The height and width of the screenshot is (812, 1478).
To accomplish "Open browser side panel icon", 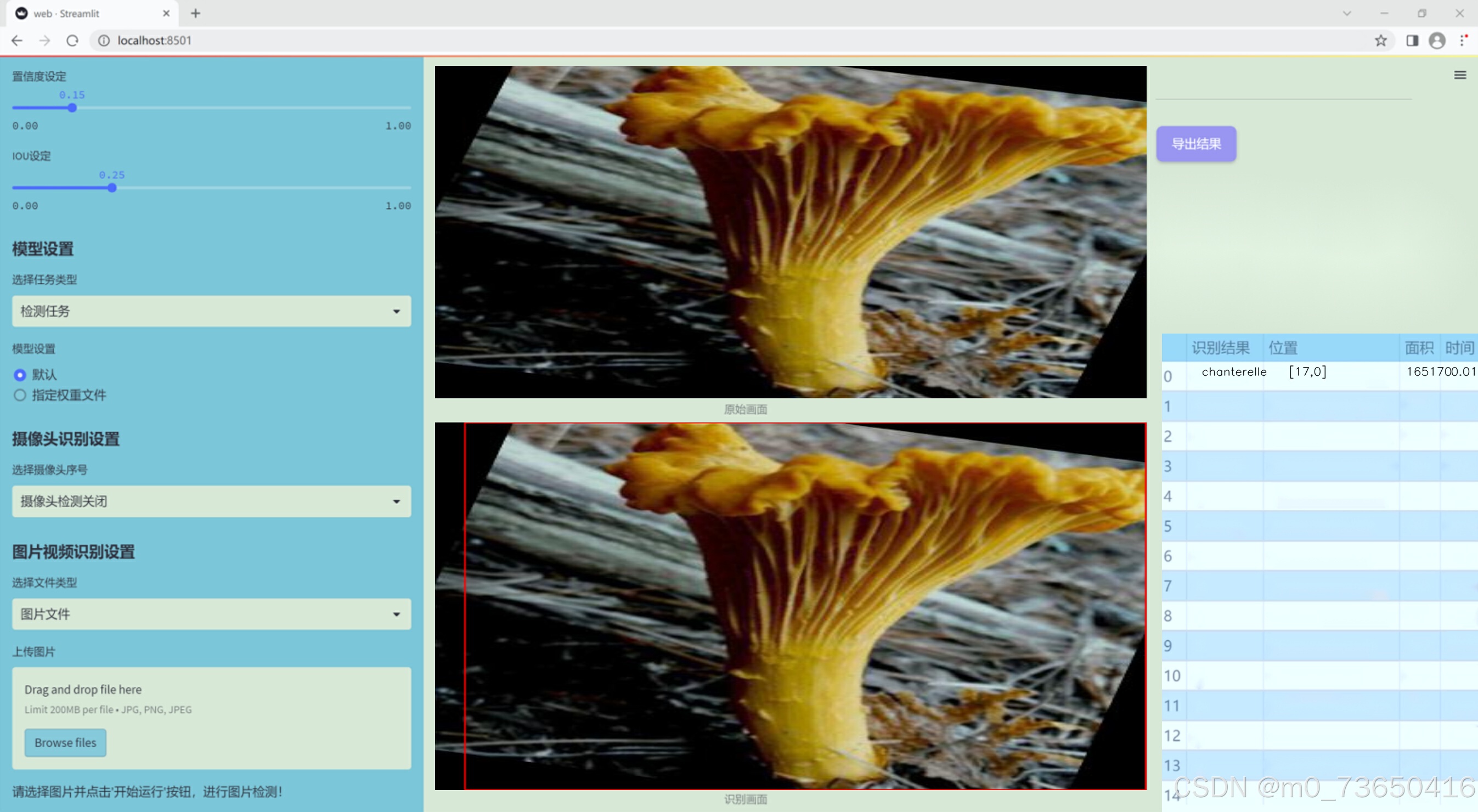I will pos(1412,41).
